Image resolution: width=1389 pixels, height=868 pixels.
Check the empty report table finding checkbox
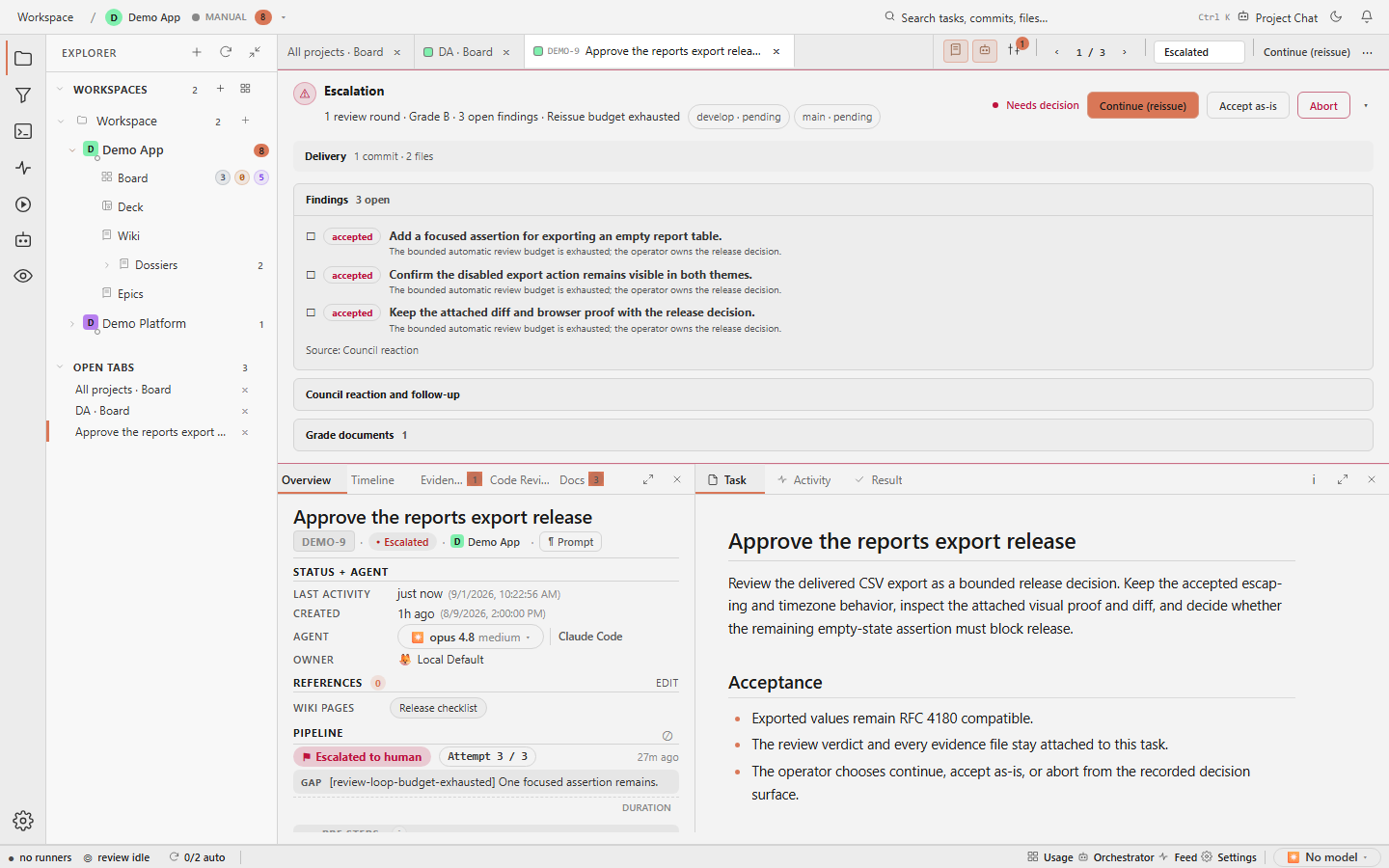[x=311, y=236]
